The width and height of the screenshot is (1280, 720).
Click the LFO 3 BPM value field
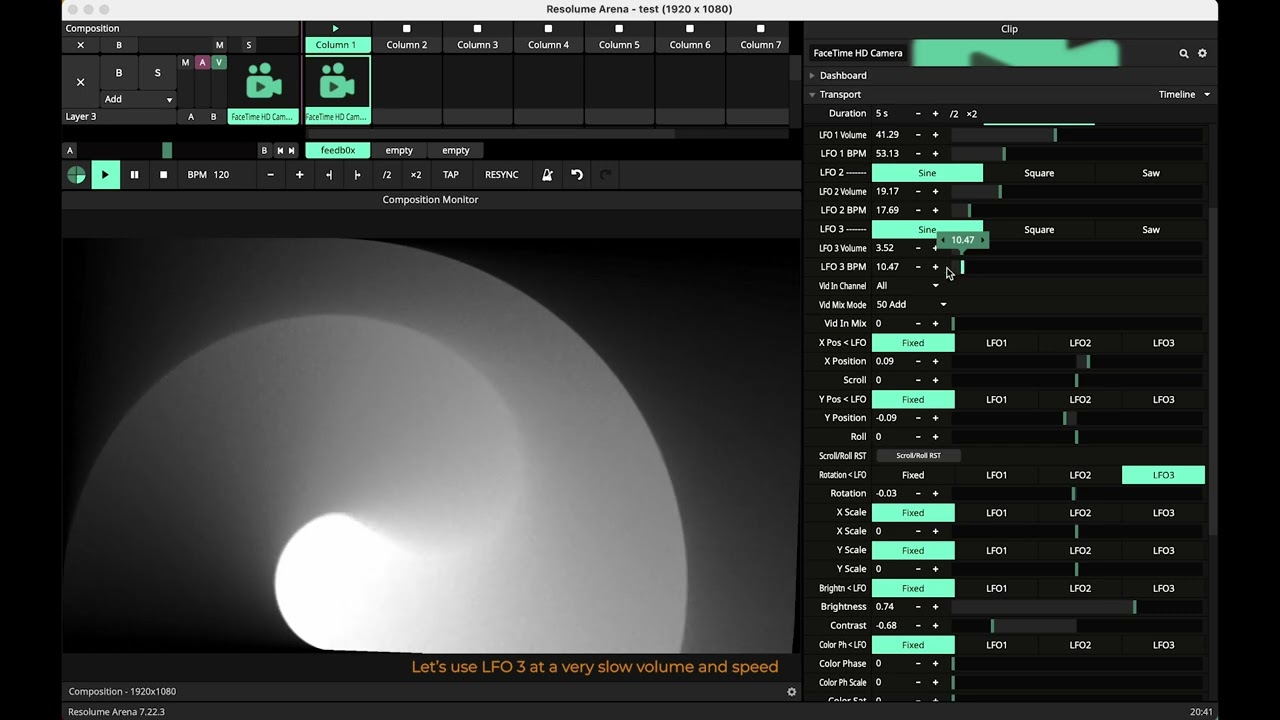tap(890, 267)
